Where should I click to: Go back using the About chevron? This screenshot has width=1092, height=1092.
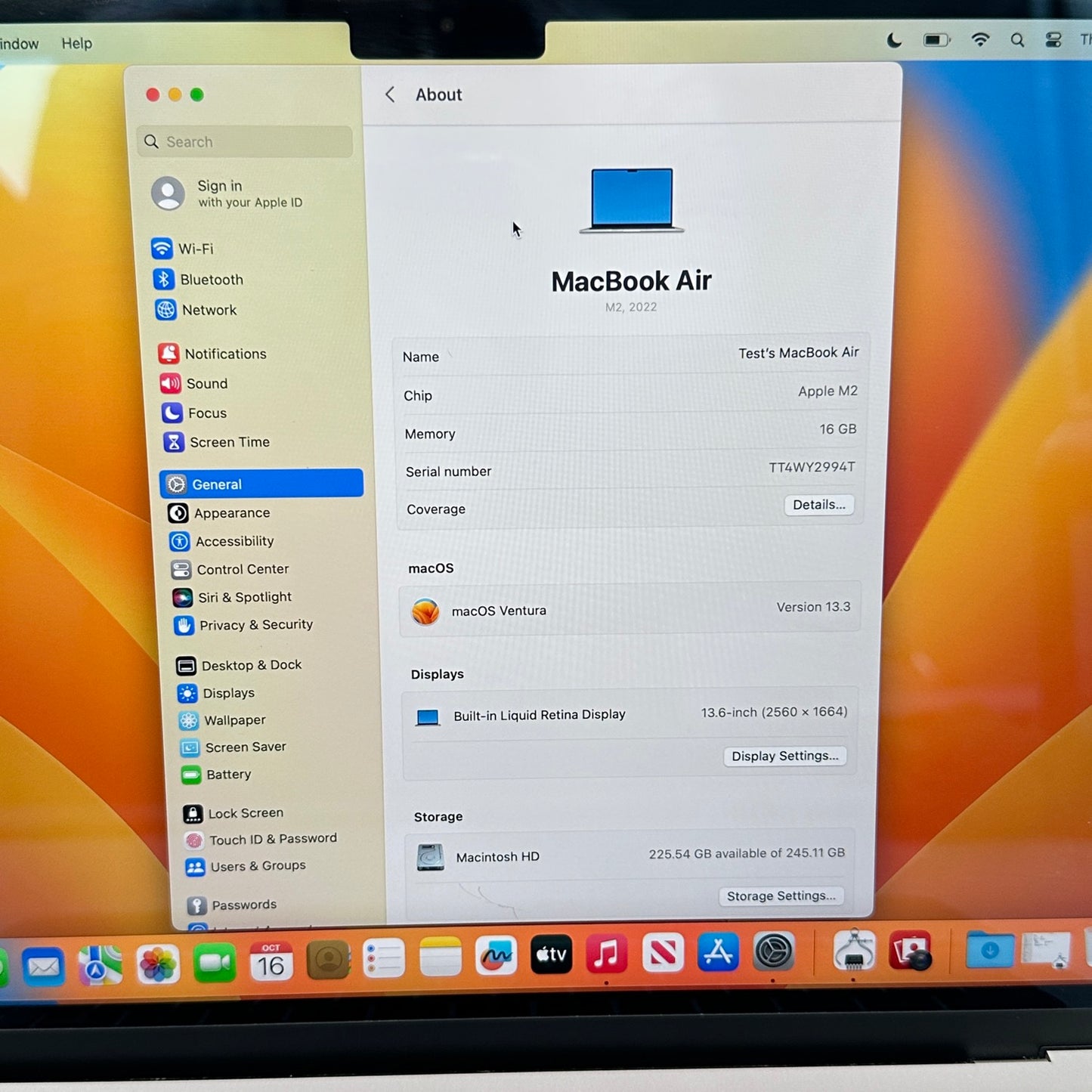390,94
